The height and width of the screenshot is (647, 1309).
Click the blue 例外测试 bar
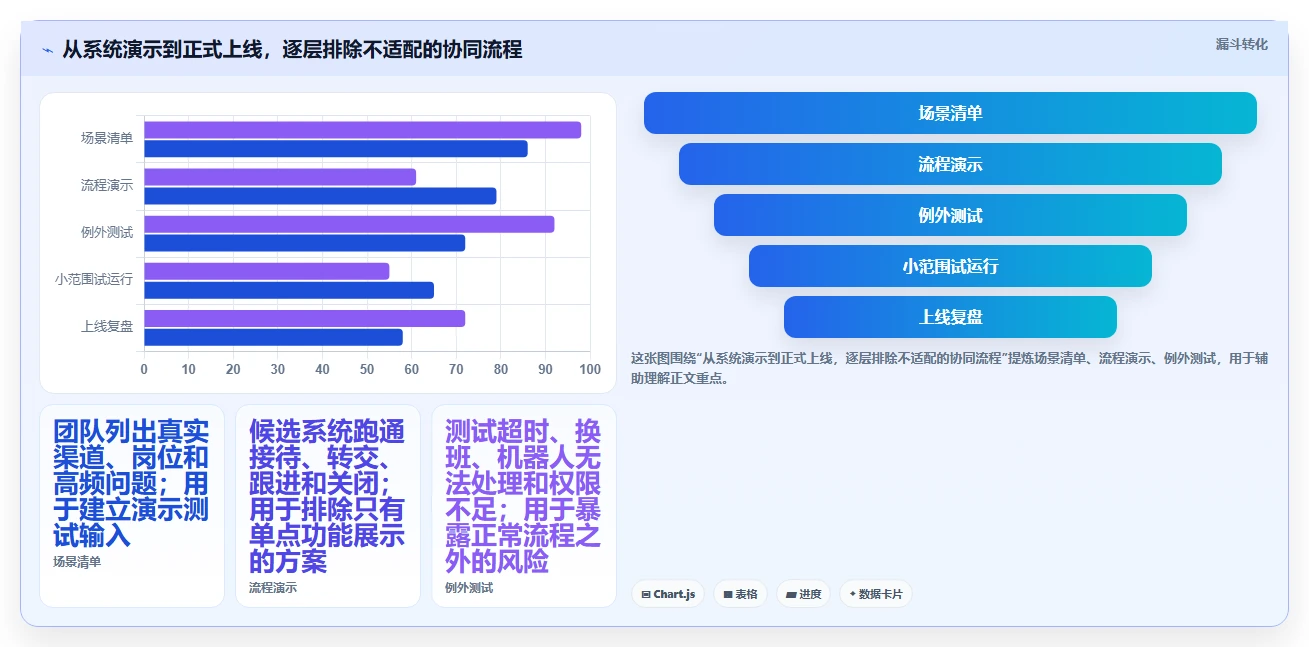(304, 243)
